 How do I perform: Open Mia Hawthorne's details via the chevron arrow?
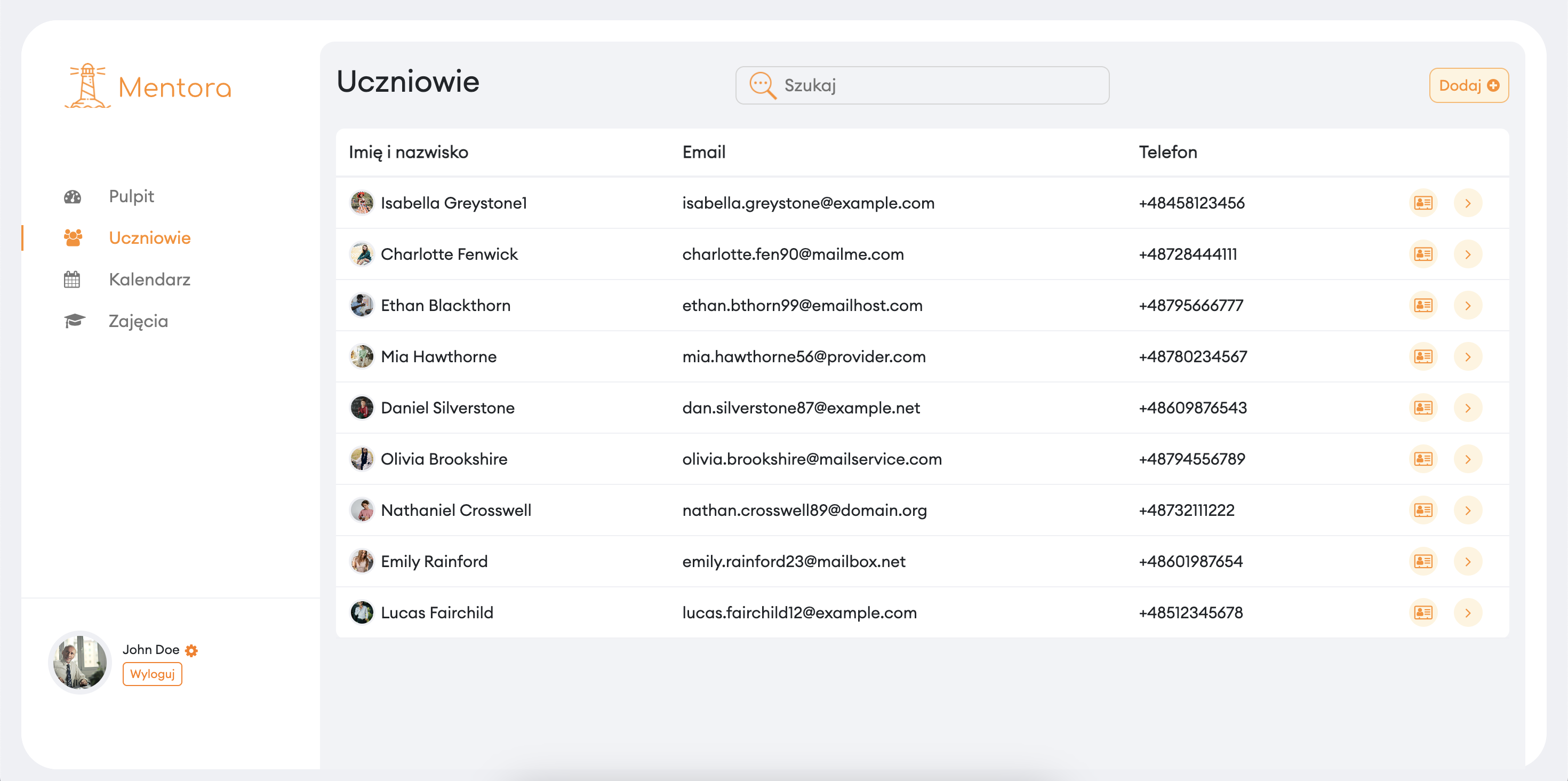[x=1468, y=357]
